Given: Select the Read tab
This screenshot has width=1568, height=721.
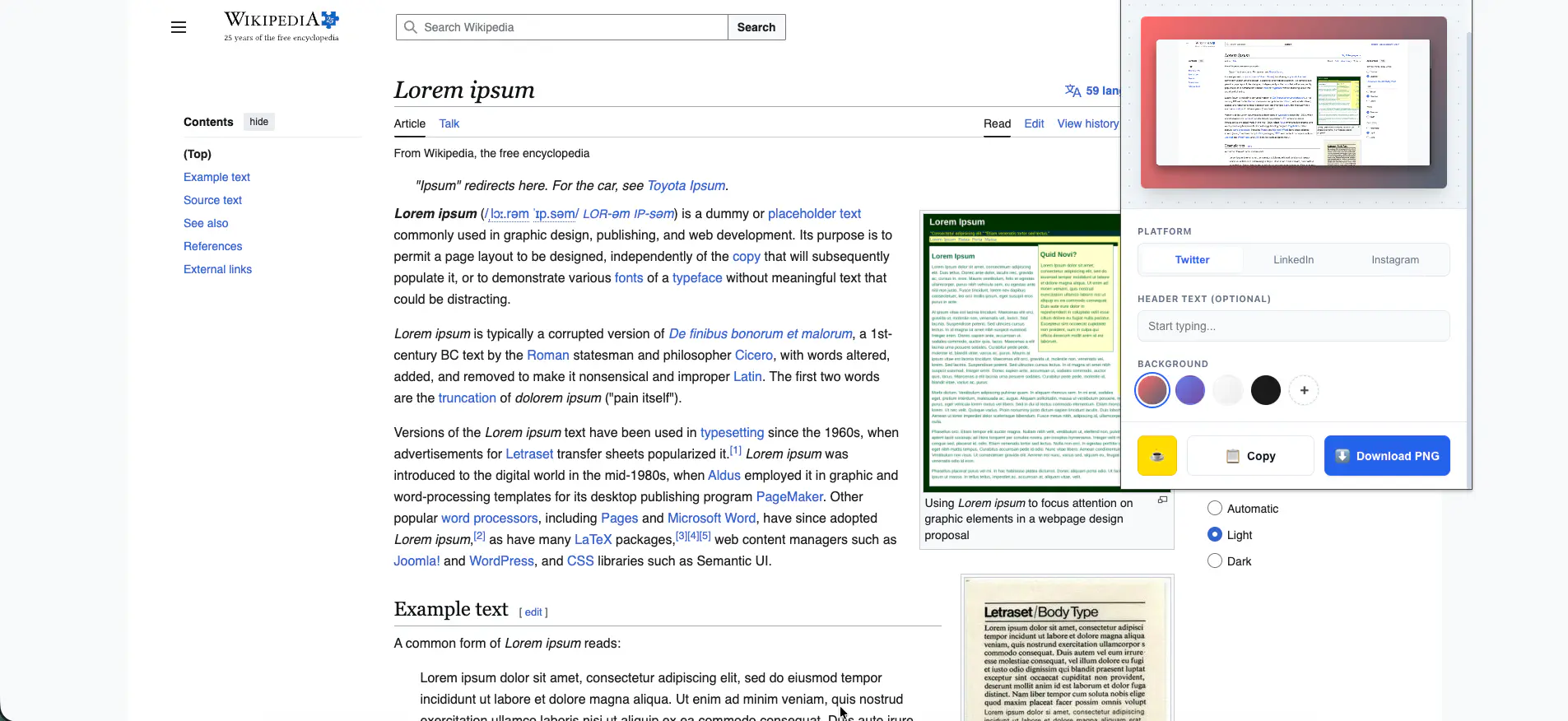Looking at the screenshot, I should click(x=997, y=123).
